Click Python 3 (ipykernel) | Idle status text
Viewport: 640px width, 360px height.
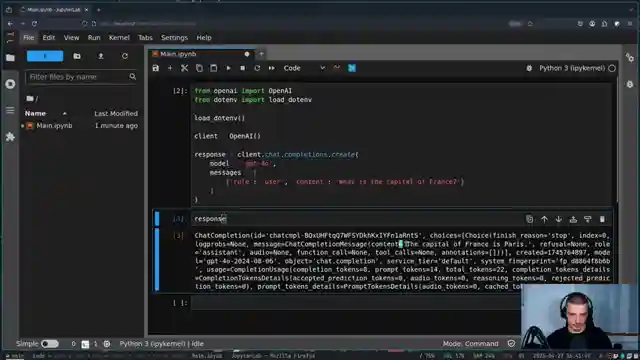[162, 344]
